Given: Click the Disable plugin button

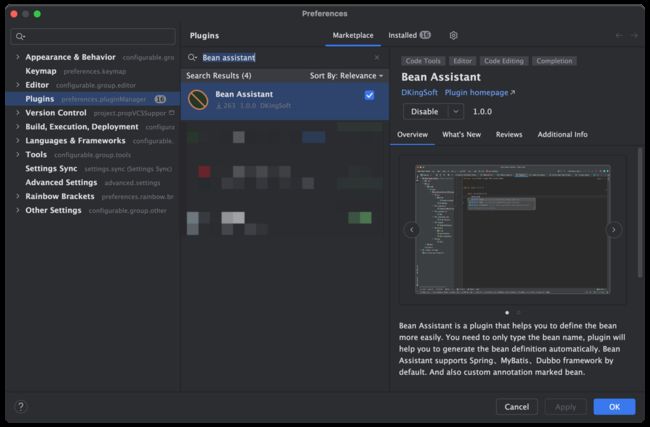Looking at the screenshot, I should (x=425, y=112).
